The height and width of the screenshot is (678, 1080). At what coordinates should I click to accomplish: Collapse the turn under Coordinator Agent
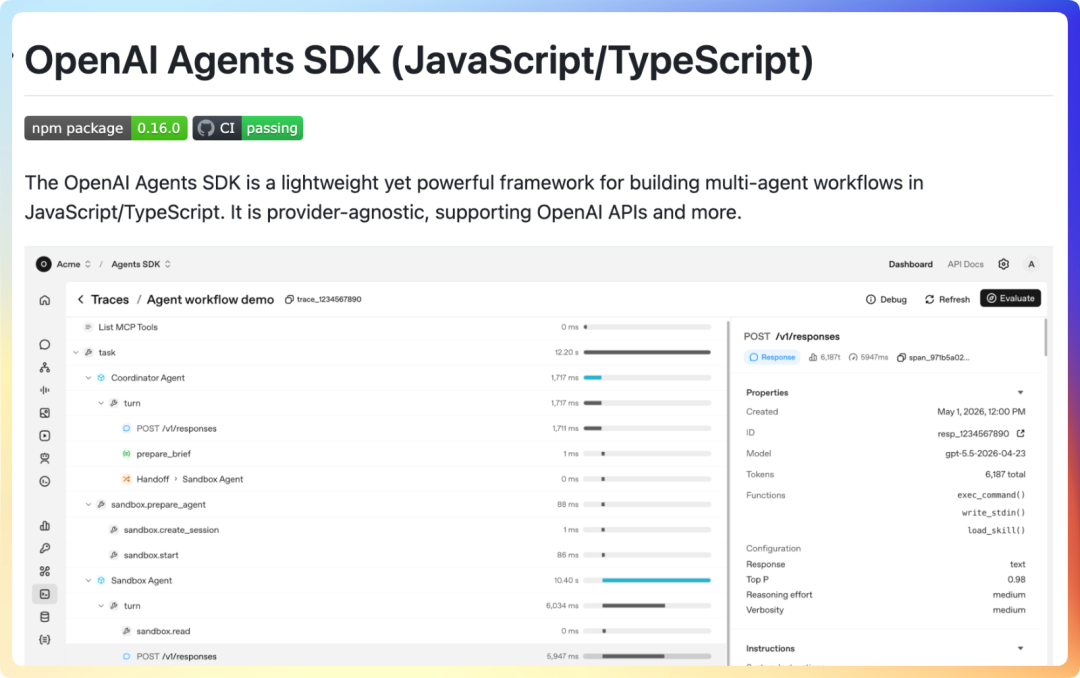coord(101,403)
